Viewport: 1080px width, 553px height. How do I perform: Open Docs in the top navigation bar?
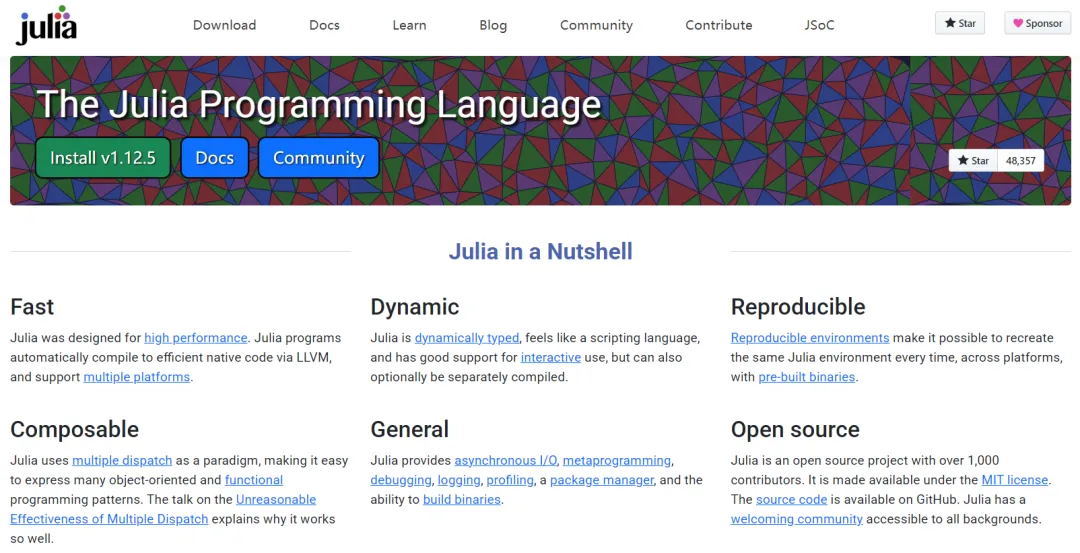pyautogui.click(x=324, y=25)
